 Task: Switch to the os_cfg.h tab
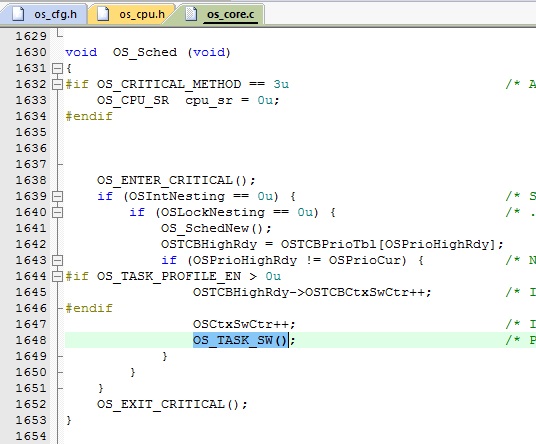click(x=43, y=14)
